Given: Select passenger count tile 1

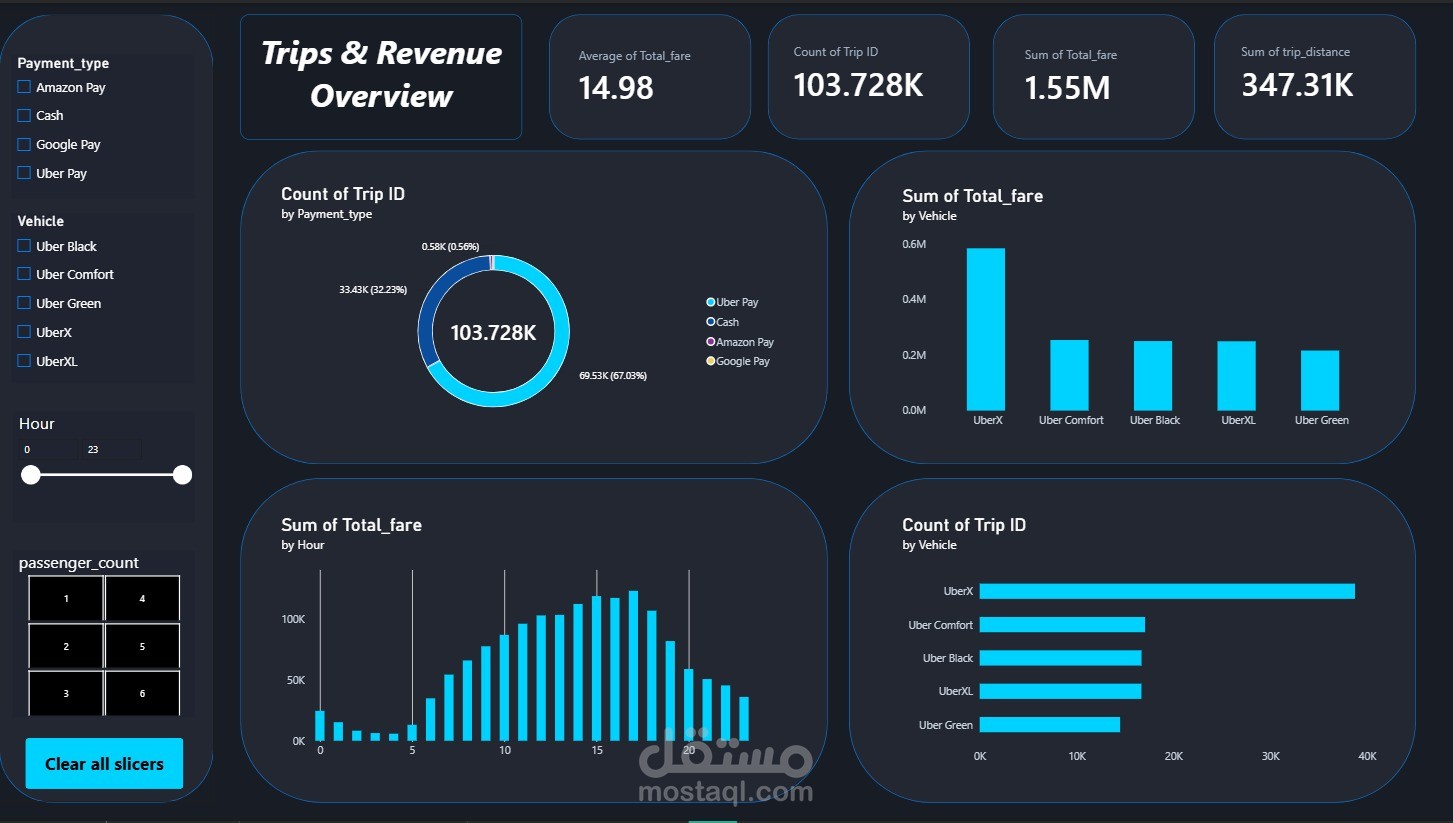Looking at the screenshot, I should click(x=66, y=598).
